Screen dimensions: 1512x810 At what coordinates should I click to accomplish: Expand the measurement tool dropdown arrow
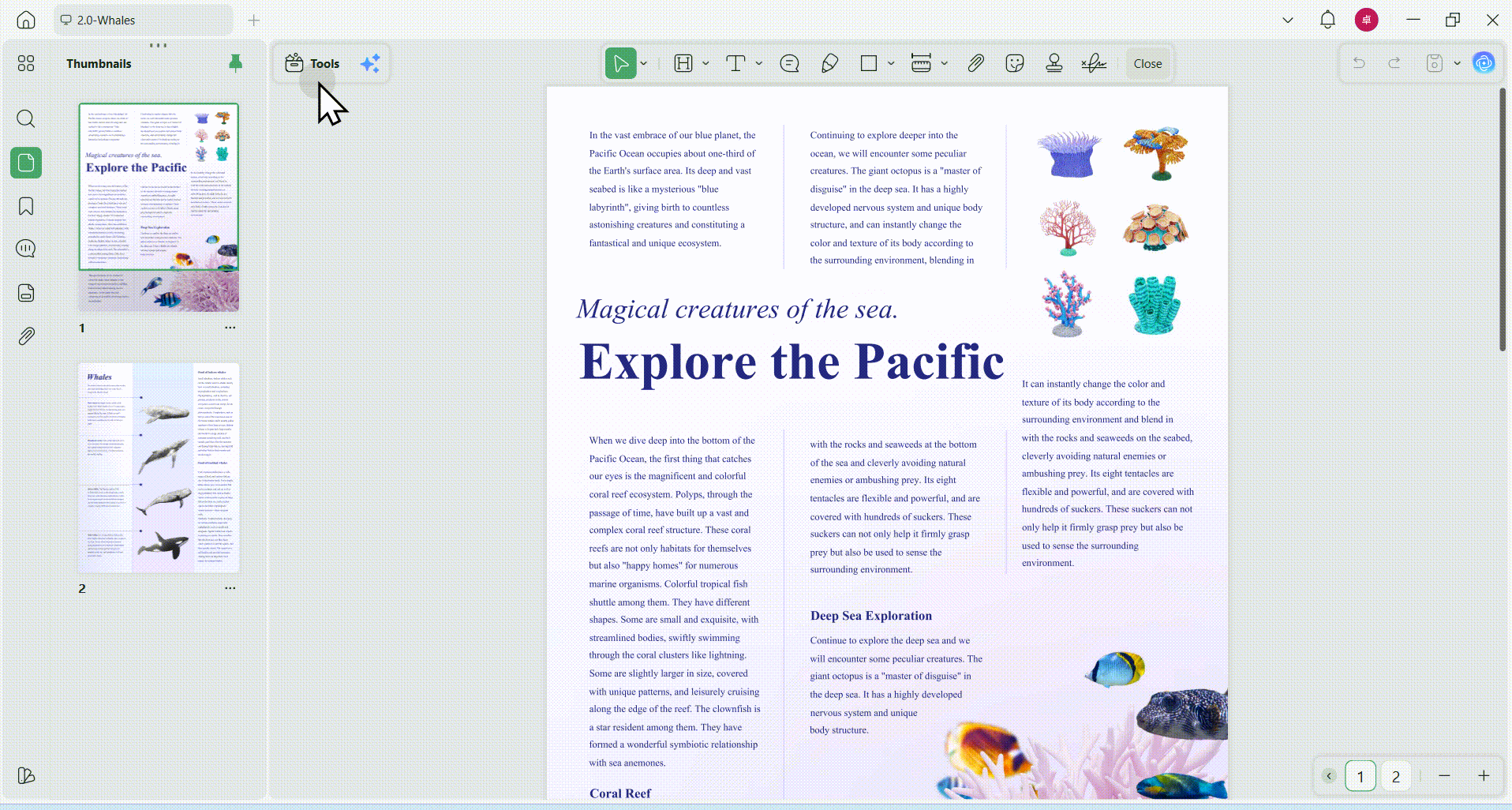(944, 63)
